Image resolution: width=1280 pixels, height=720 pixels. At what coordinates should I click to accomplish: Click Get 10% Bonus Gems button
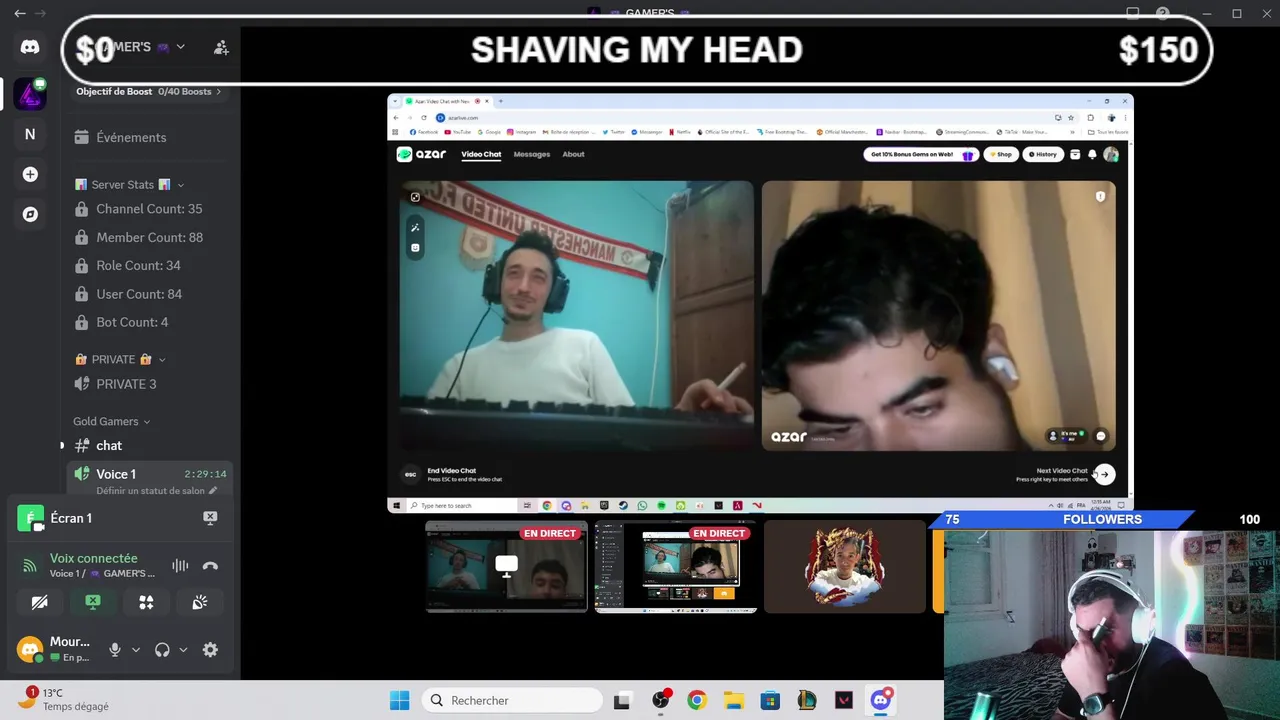pyautogui.click(x=921, y=154)
